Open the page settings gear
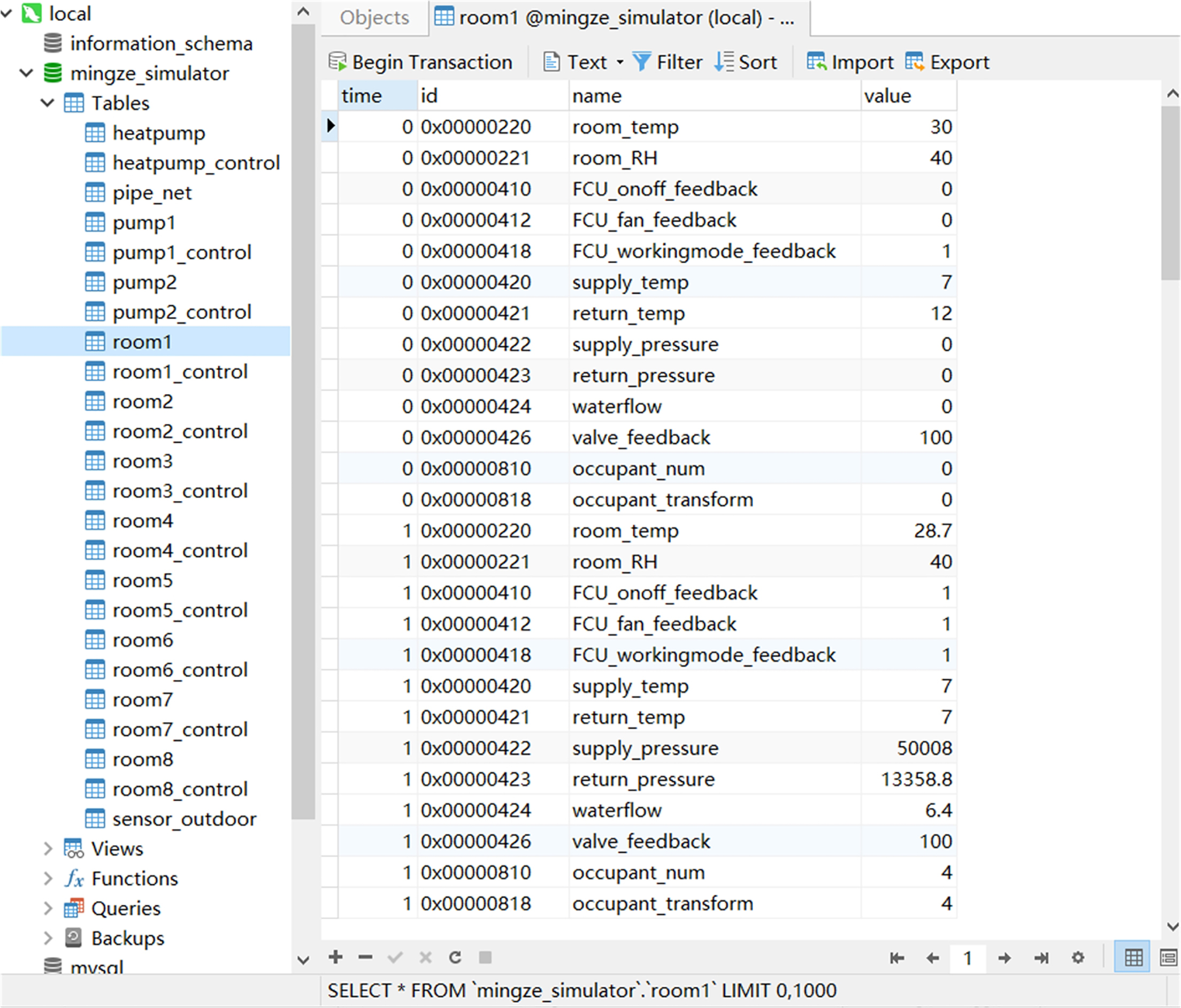This screenshot has height=1008, width=1181. pos(1078,958)
